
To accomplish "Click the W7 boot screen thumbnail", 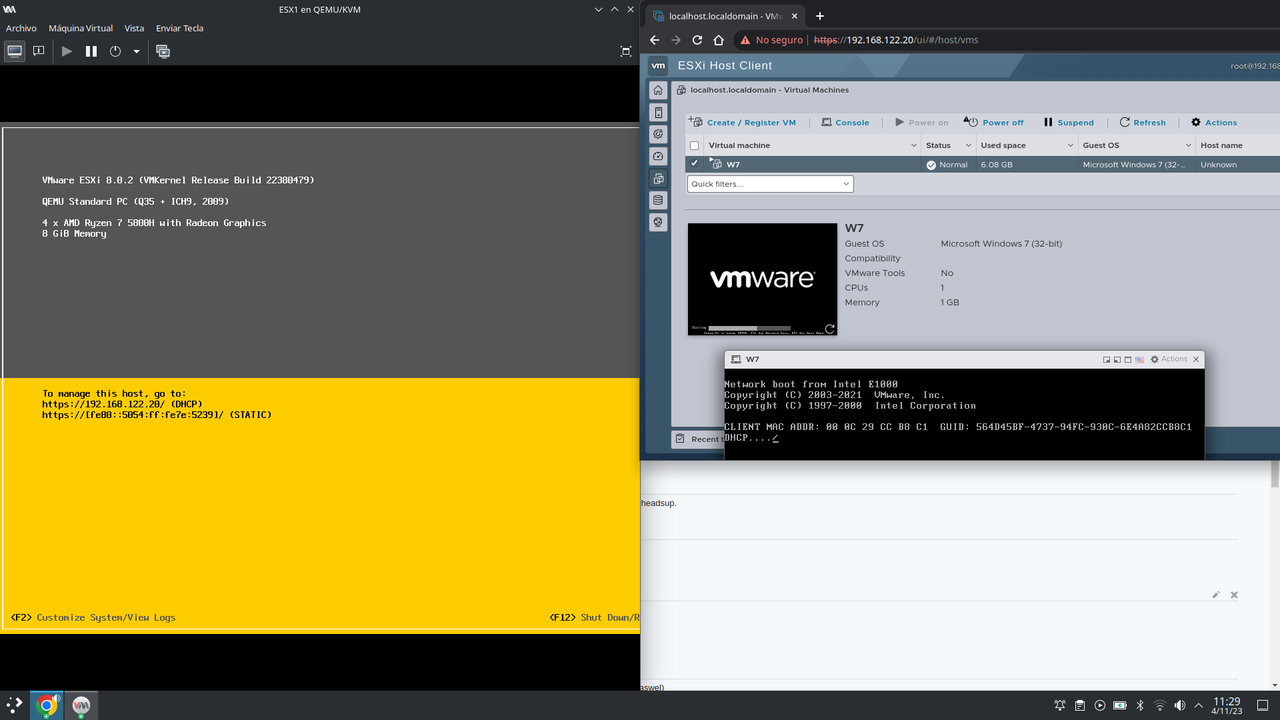I will pyautogui.click(x=762, y=279).
